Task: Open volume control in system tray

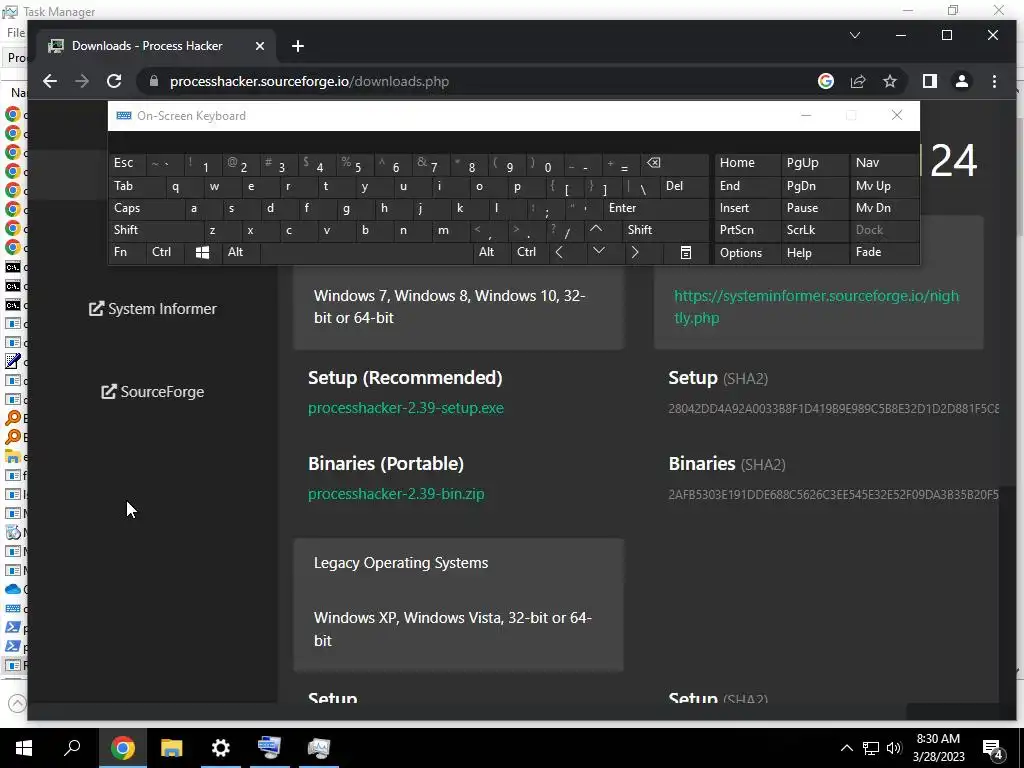Action: pyautogui.click(x=894, y=748)
